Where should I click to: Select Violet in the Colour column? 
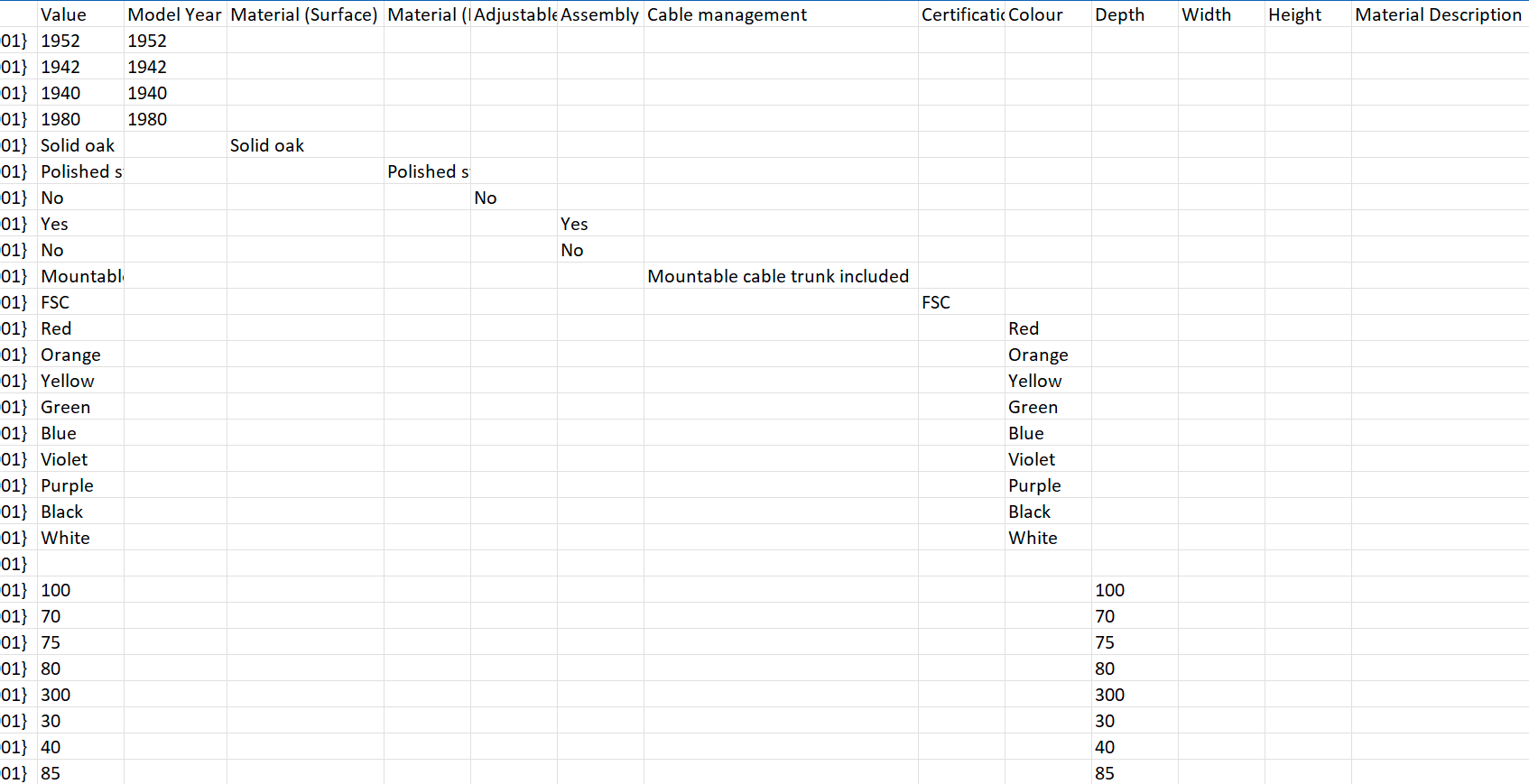click(x=1048, y=459)
